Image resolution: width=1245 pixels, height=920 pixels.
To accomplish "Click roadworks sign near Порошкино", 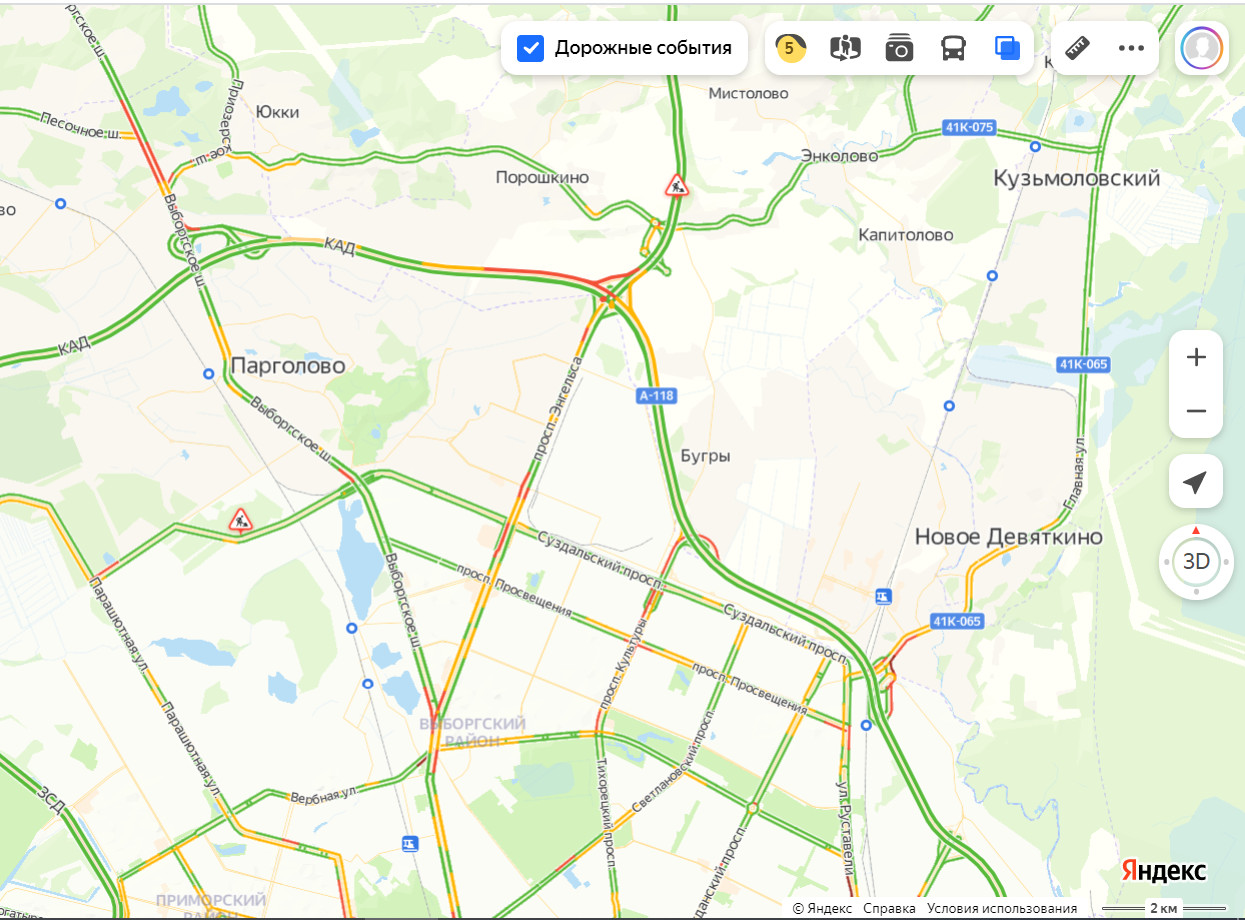I will [x=677, y=185].
